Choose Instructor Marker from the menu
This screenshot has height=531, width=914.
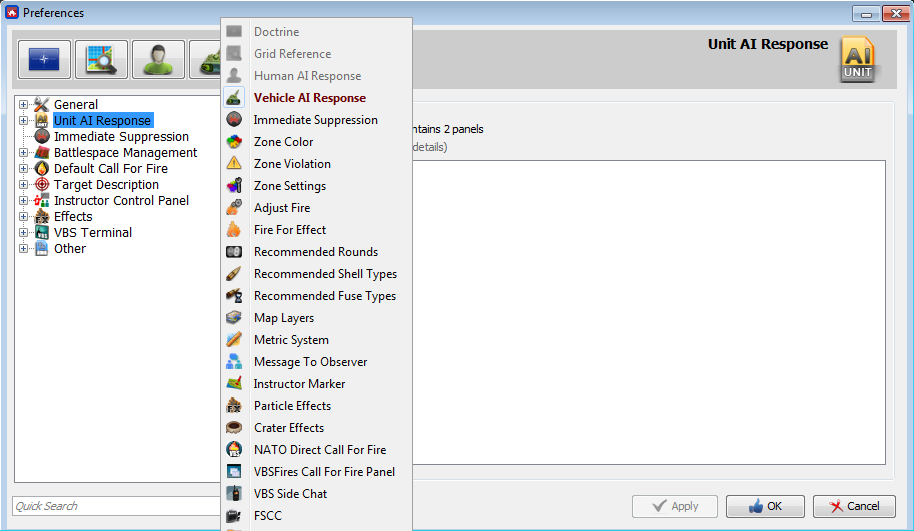pos(317,384)
